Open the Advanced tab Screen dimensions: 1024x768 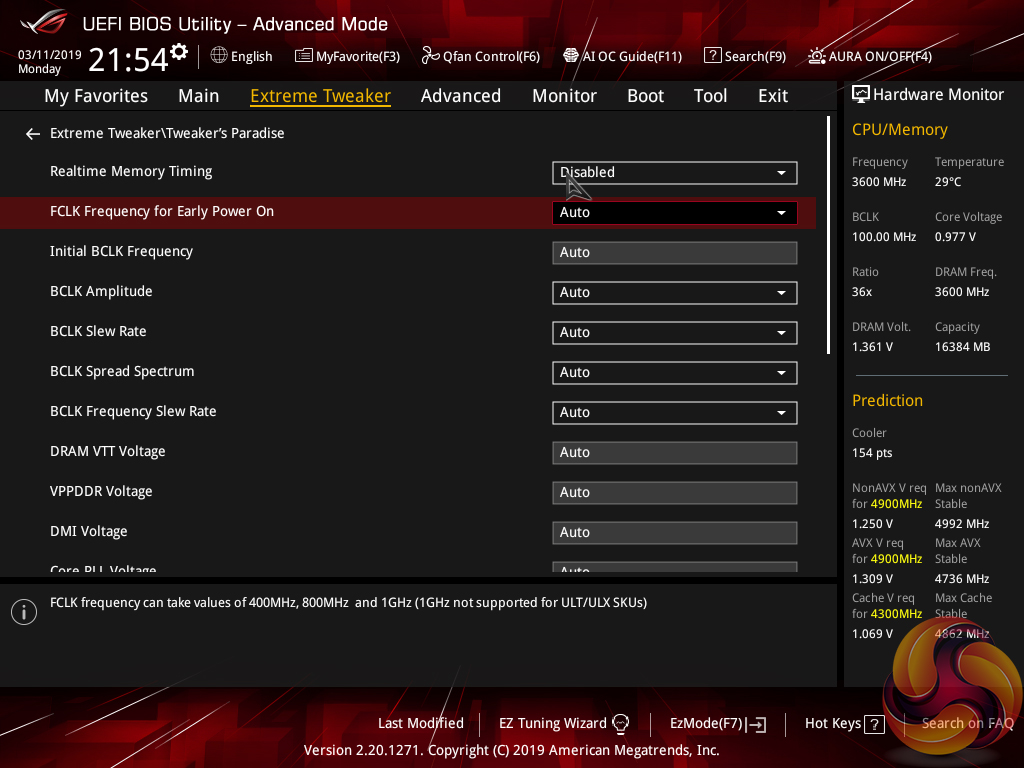coord(461,96)
